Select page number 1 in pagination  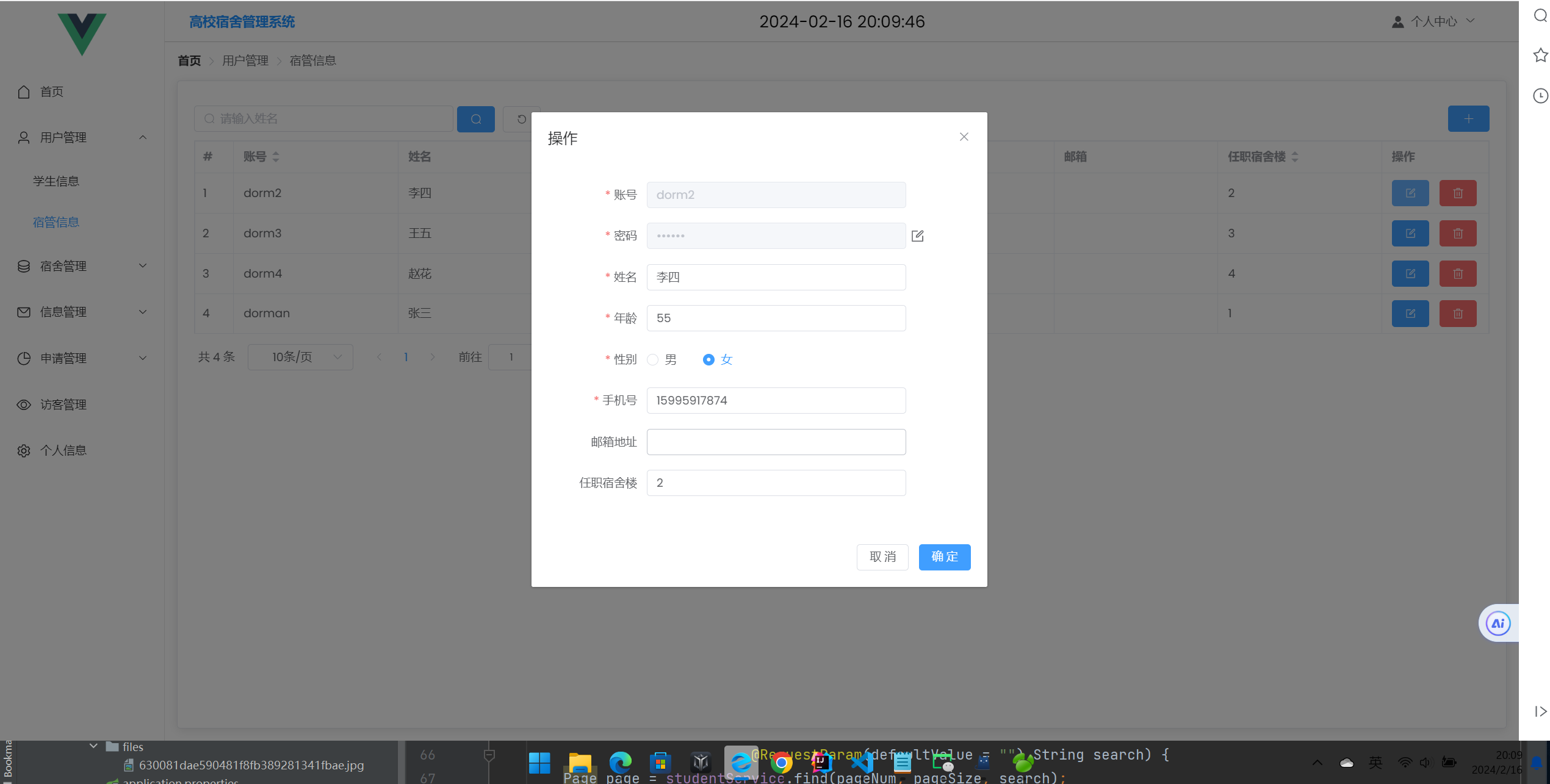tap(406, 357)
